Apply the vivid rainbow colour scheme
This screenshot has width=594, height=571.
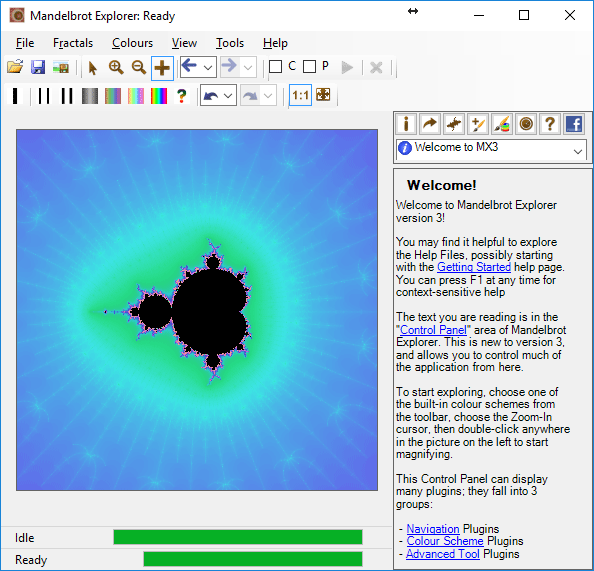pos(159,96)
